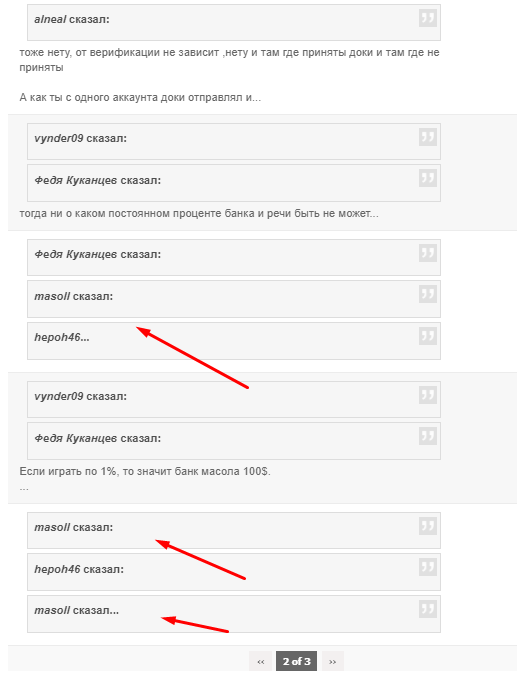Go to previous page with « button

pos(260,661)
